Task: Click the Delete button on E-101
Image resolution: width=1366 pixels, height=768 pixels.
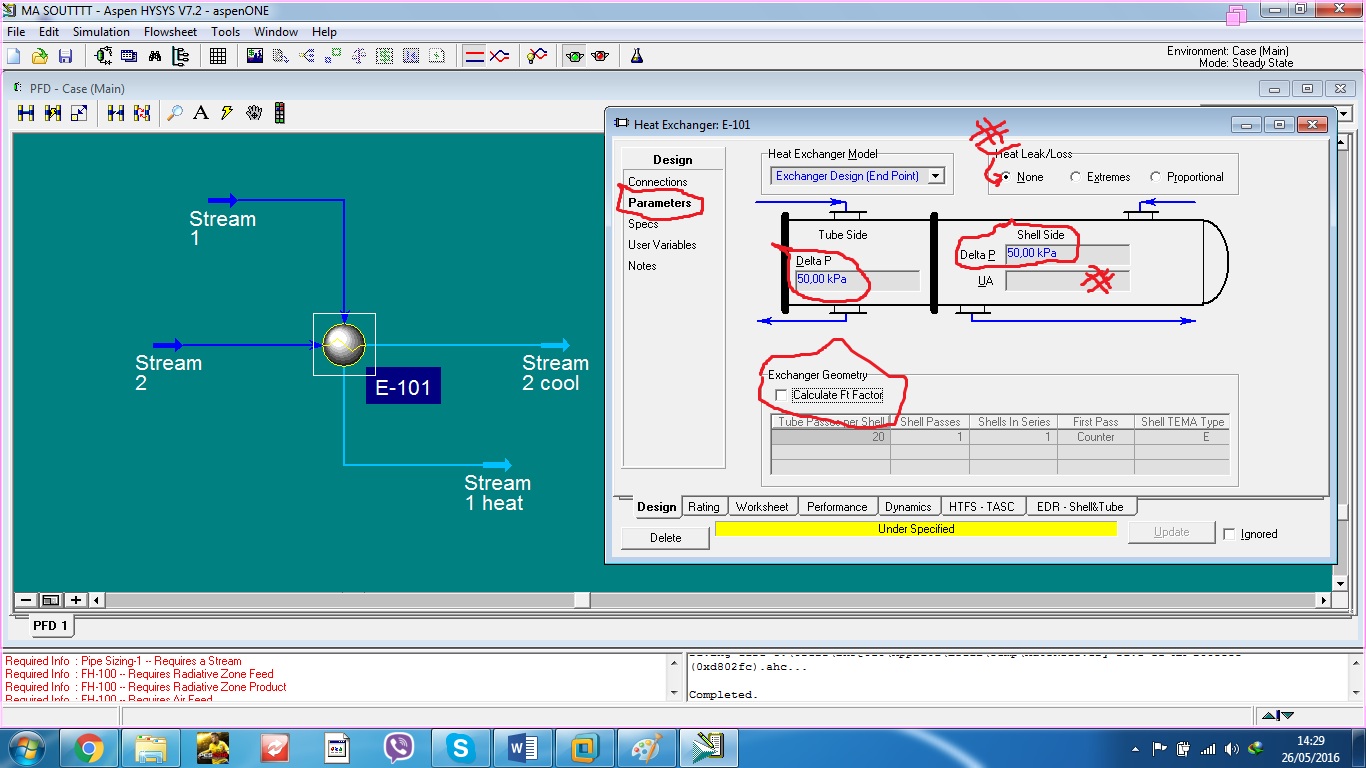Action: 665,538
